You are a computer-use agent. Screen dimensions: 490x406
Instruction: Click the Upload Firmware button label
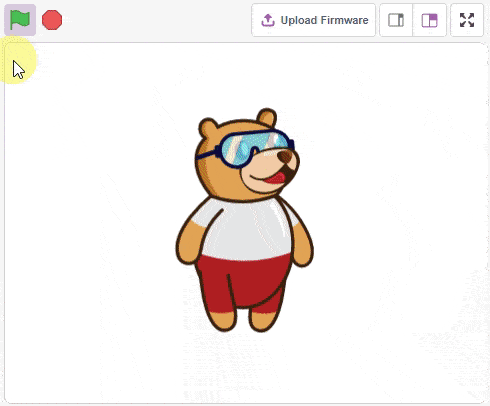[x=324, y=20]
